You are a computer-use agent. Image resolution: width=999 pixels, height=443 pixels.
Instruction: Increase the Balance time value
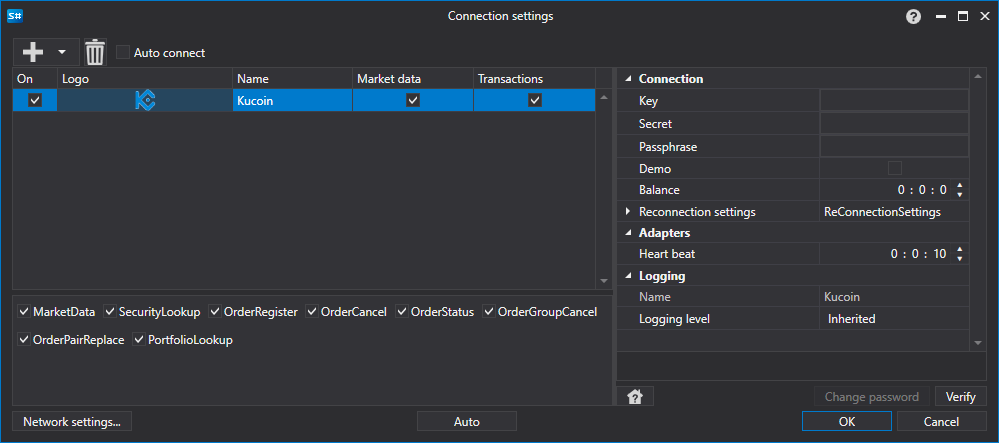[960, 185]
